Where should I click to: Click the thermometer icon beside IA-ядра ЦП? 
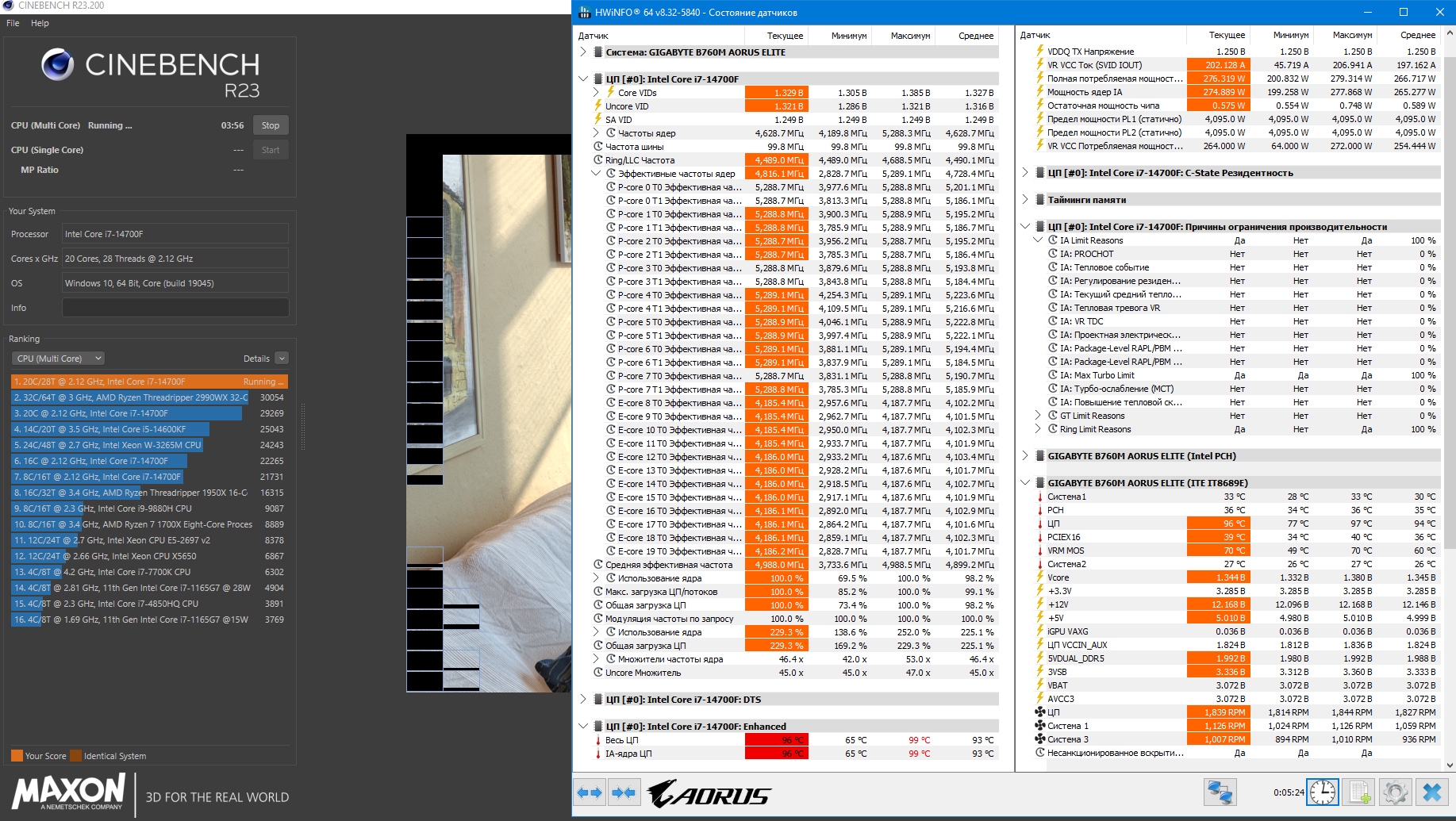pos(598,754)
